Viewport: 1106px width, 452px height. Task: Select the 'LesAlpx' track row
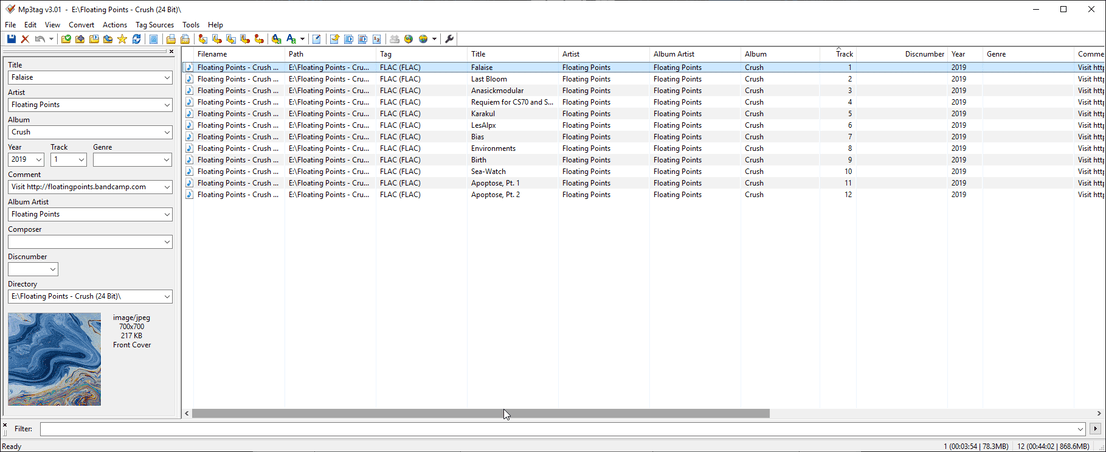(x=643, y=125)
